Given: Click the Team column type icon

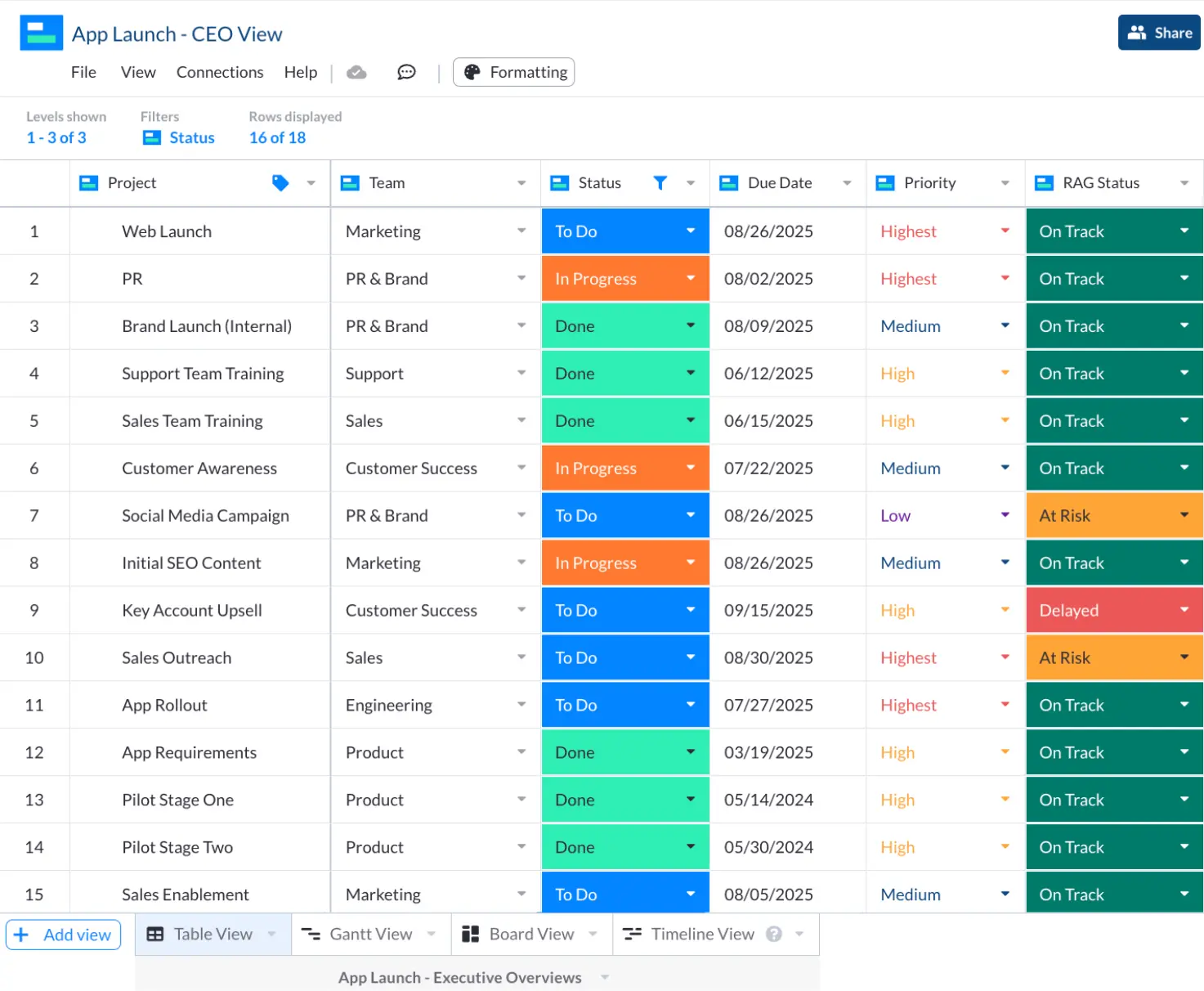Looking at the screenshot, I should 350,182.
